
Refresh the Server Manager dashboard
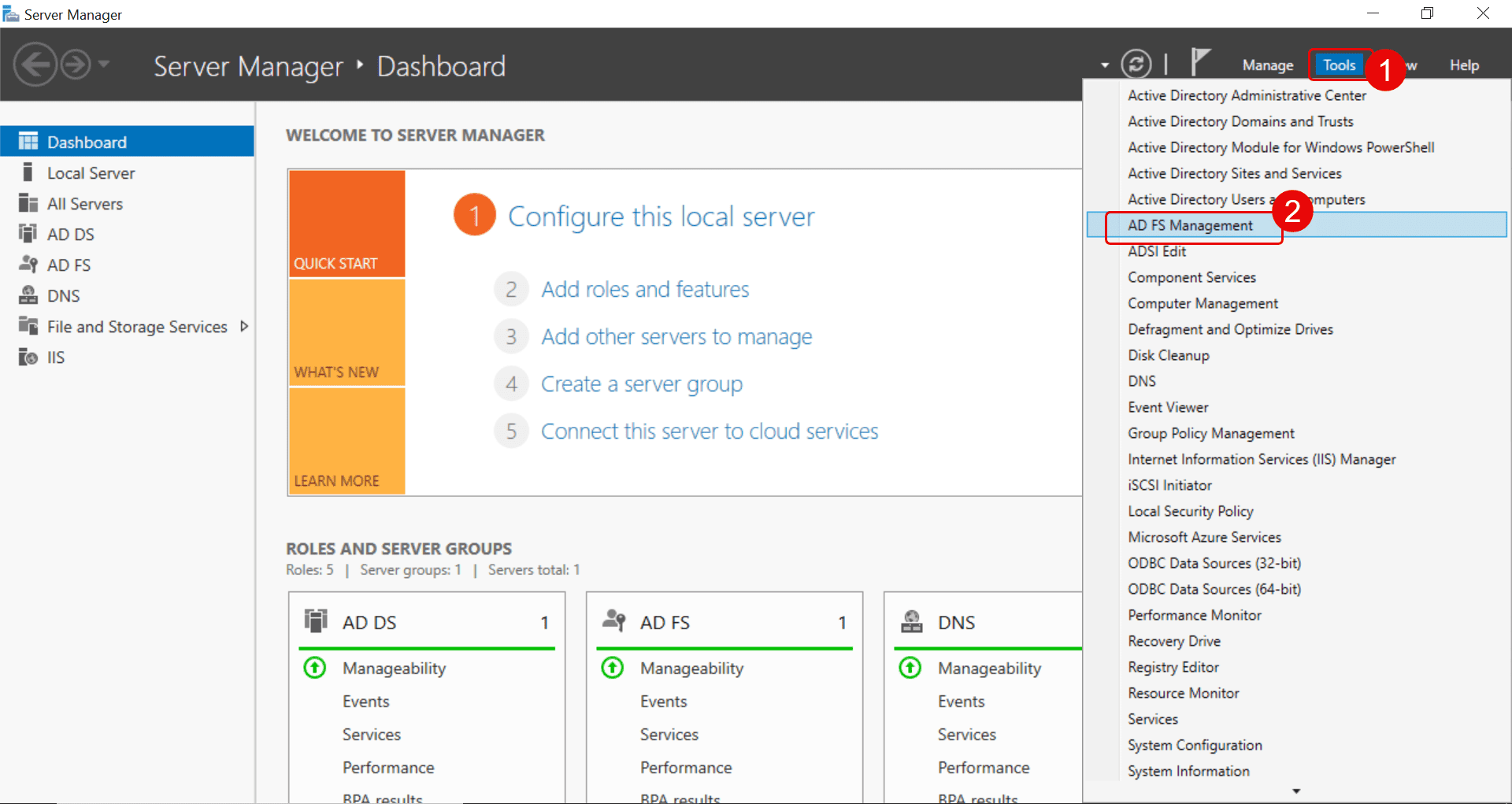pos(1136,64)
